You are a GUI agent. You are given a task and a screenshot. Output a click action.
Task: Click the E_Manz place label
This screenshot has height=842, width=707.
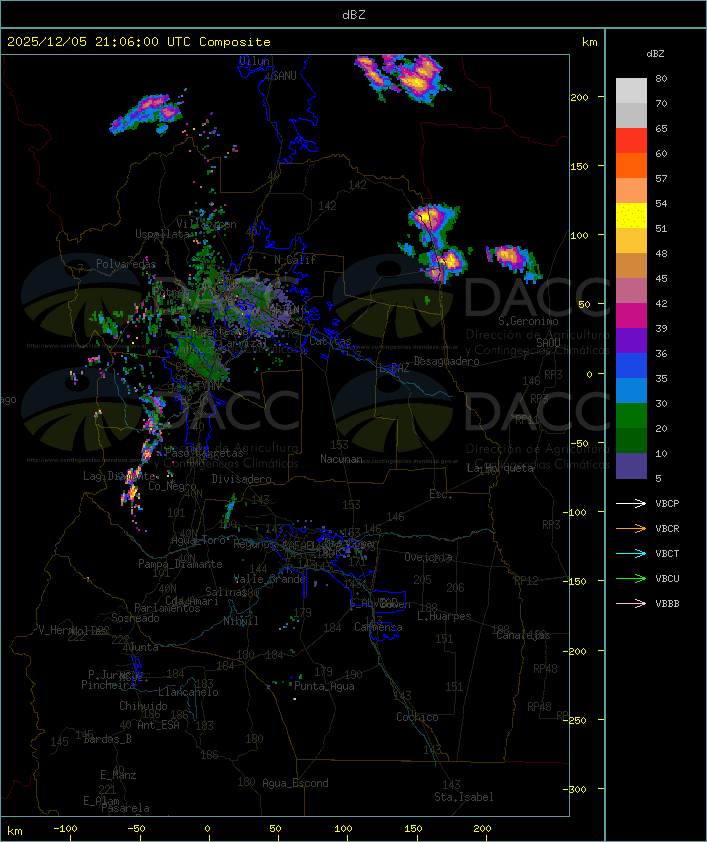(x=118, y=775)
